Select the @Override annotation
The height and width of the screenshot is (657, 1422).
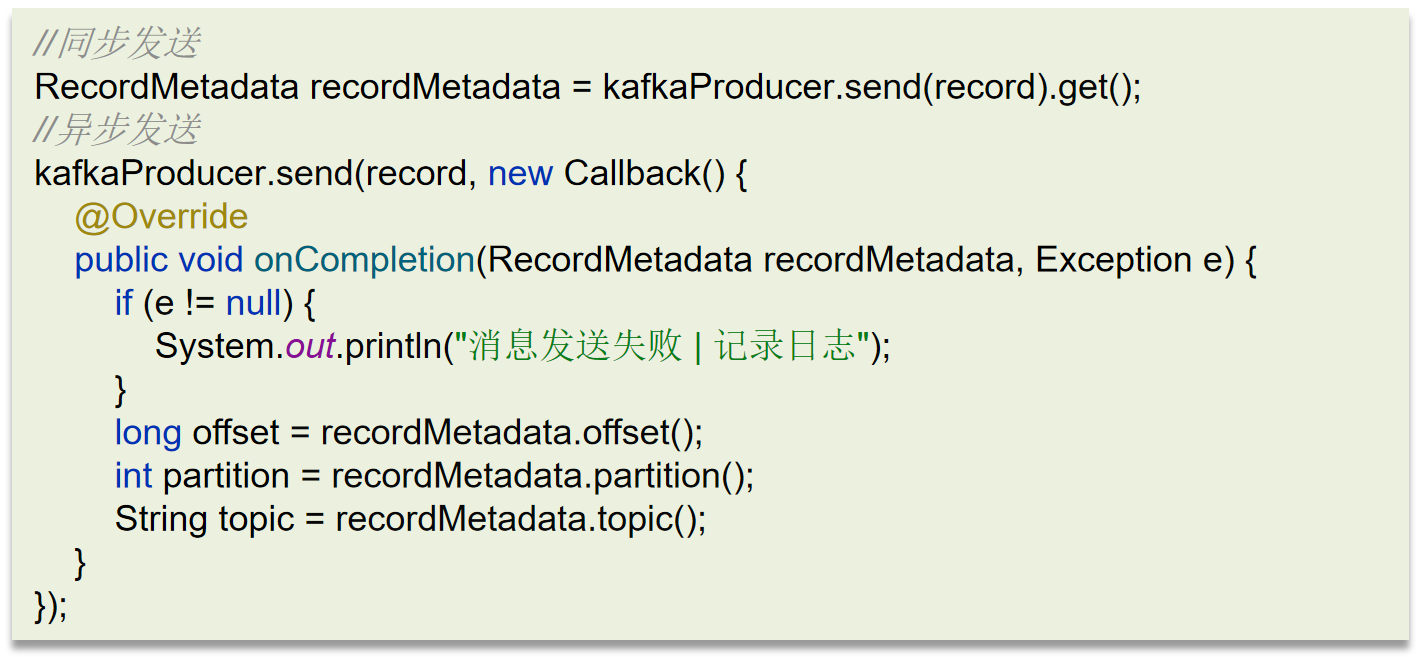pyautogui.click(x=161, y=216)
